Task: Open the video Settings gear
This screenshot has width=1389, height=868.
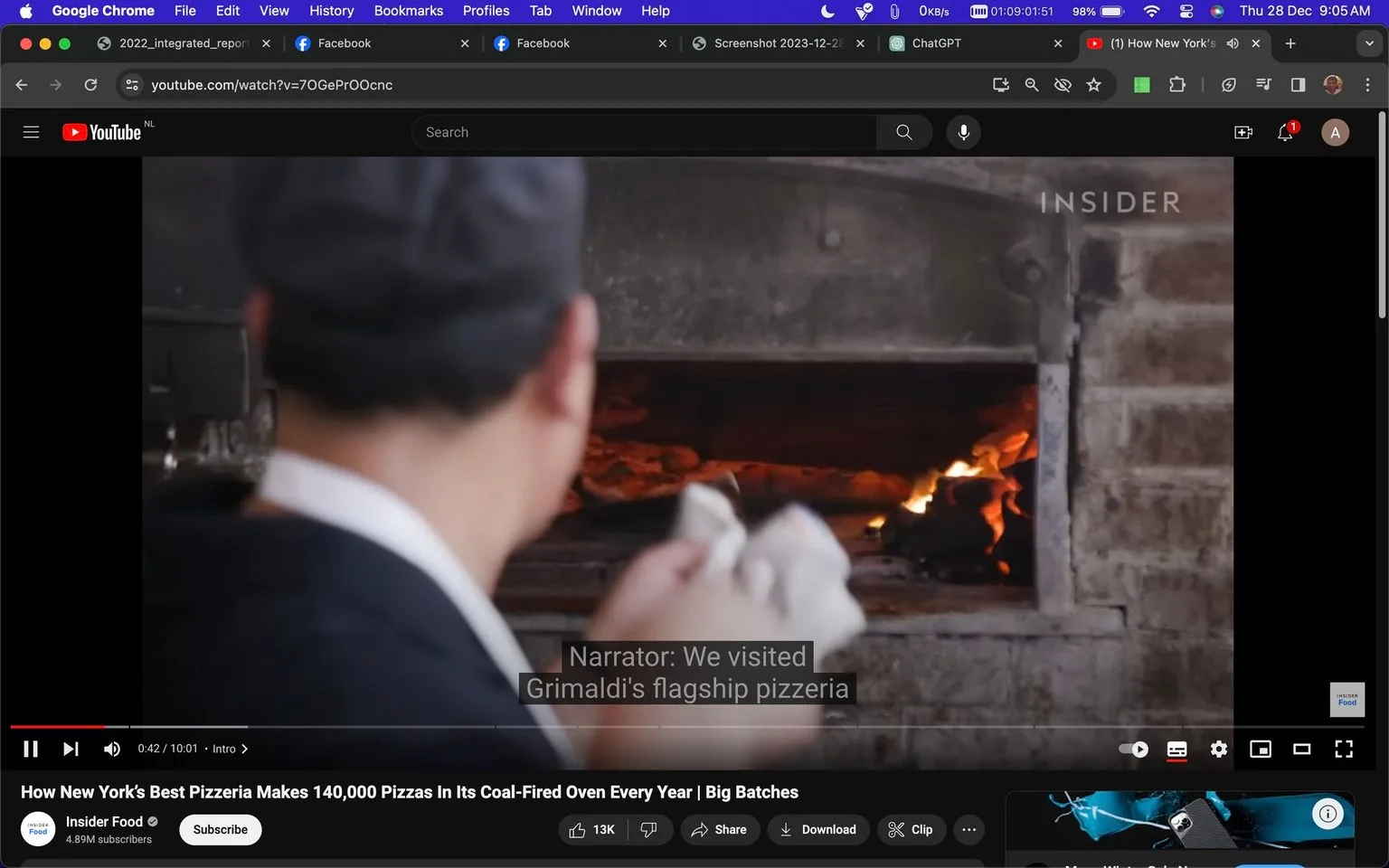Action: pos(1218,749)
